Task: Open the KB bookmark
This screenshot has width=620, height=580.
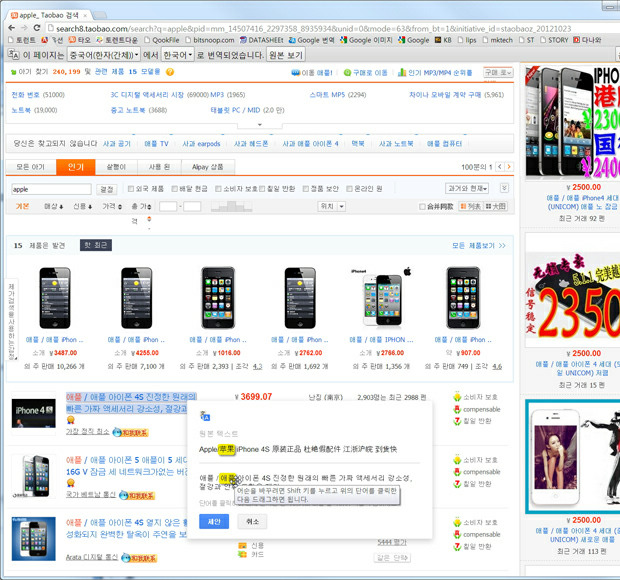Action: pos(443,40)
